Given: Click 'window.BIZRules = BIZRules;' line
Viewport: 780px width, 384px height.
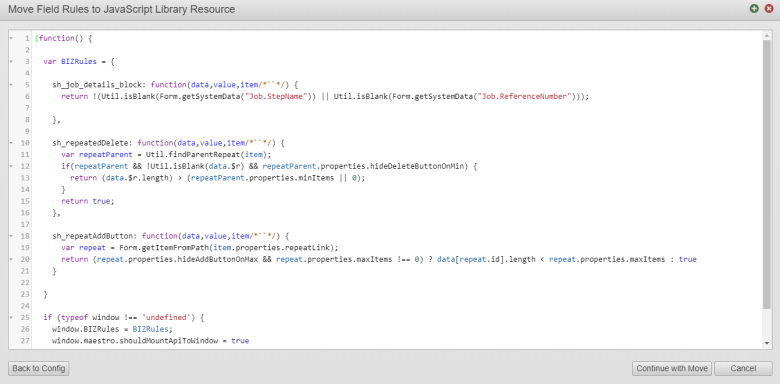Looking at the screenshot, I should click(112, 329).
